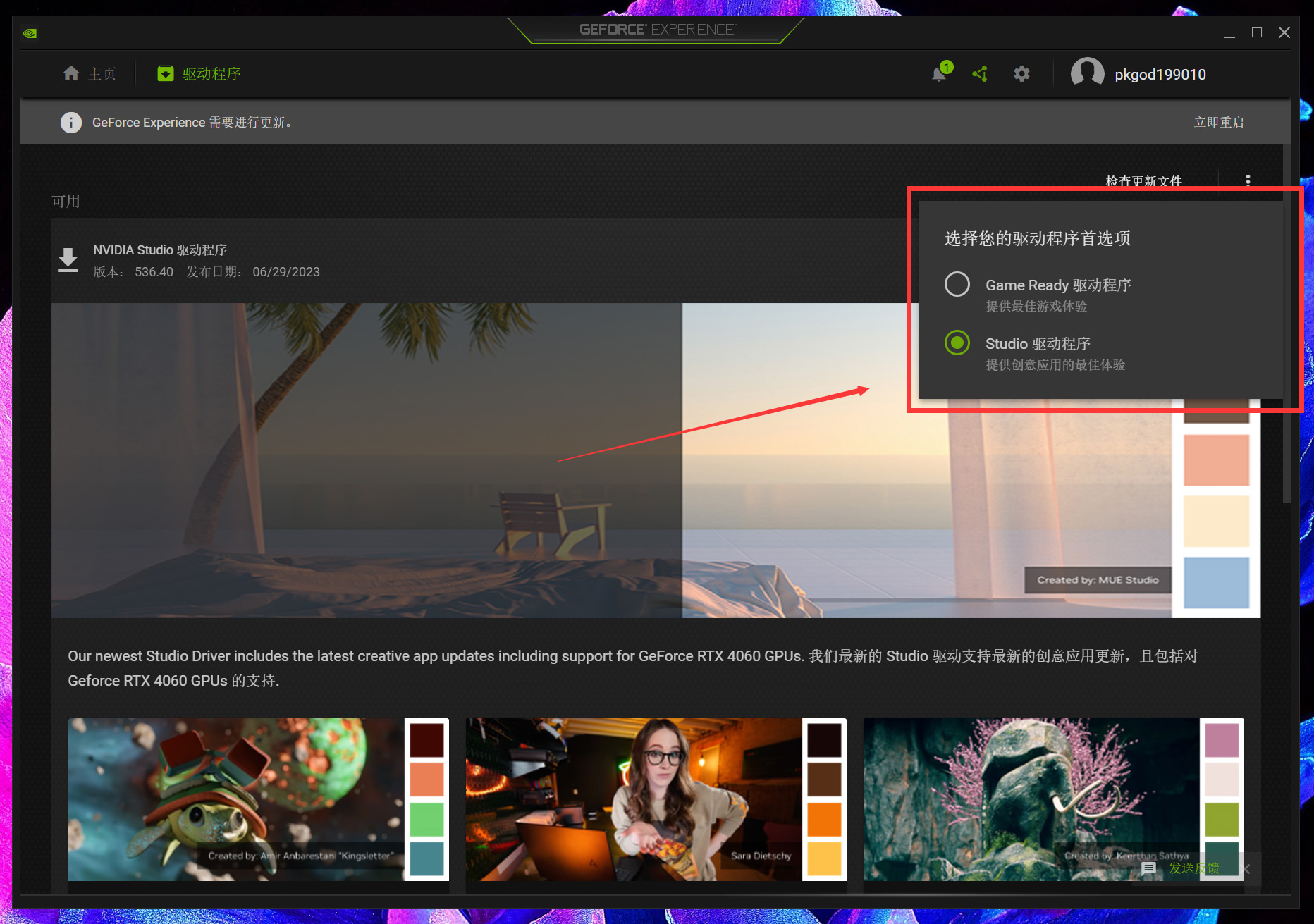This screenshot has width=1314, height=924.
Task: Click the feedback chat bubble icon
Action: tap(1148, 868)
